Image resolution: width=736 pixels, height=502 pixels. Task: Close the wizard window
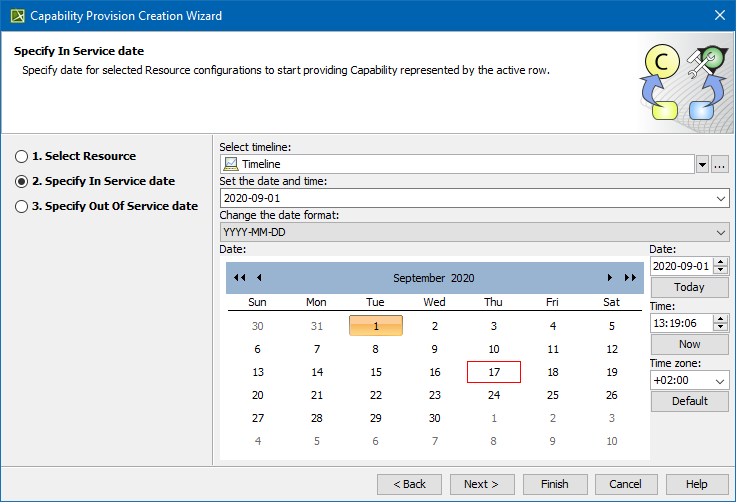tap(719, 16)
